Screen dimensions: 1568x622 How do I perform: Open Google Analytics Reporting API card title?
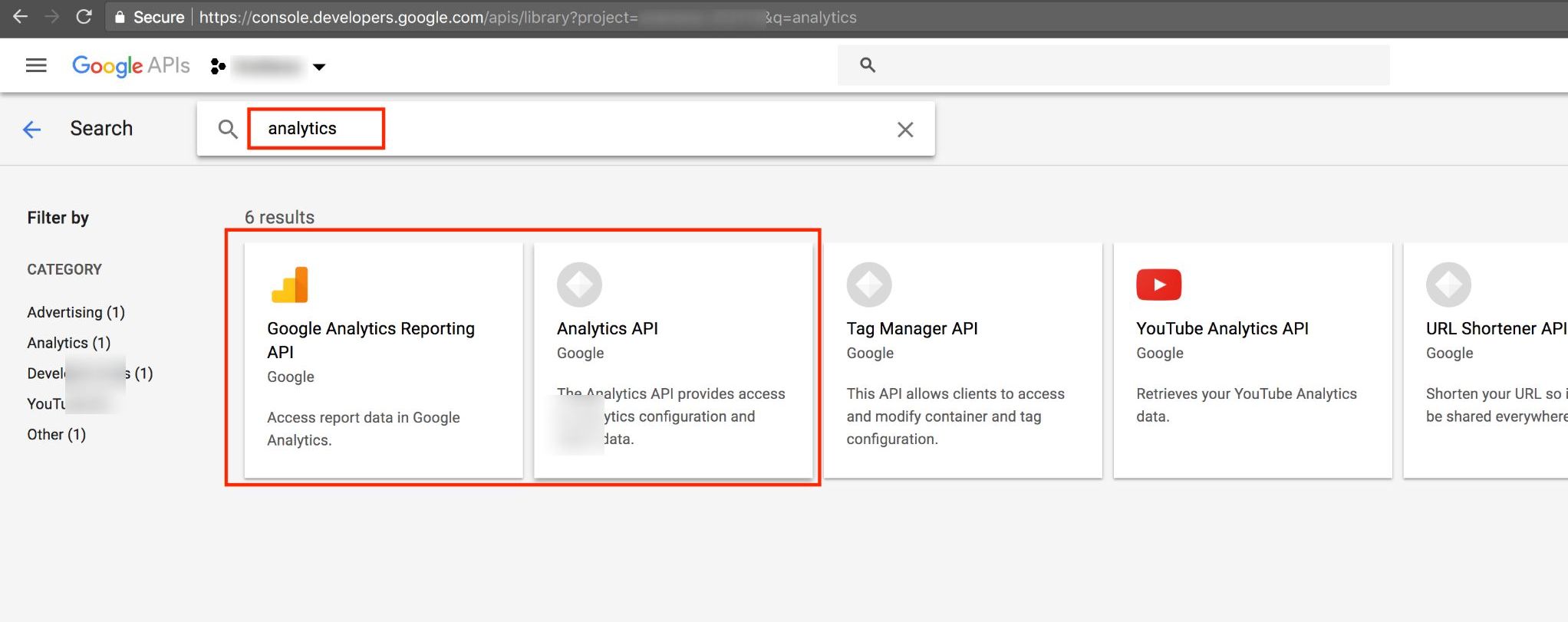[371, 340]
